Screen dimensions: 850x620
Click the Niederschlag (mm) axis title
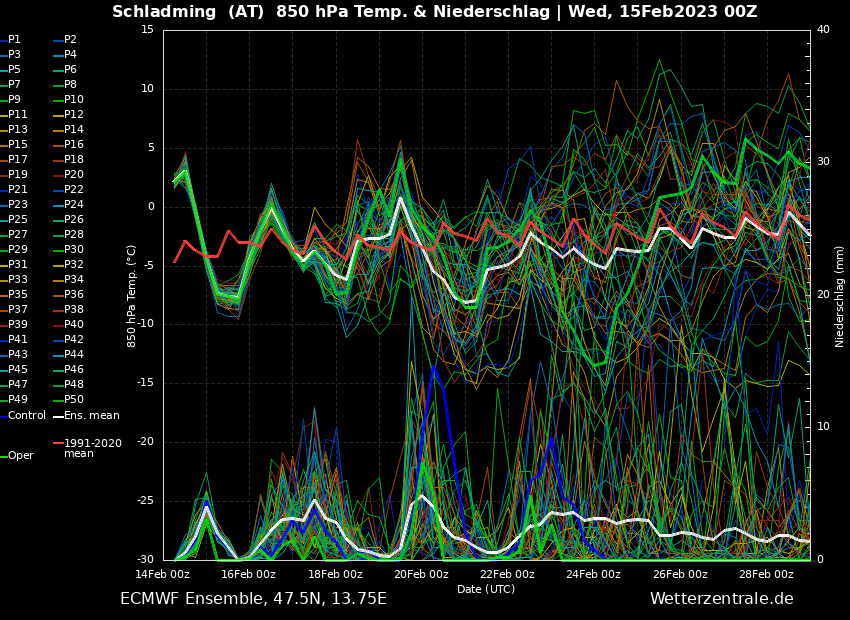tap(840, 295)
